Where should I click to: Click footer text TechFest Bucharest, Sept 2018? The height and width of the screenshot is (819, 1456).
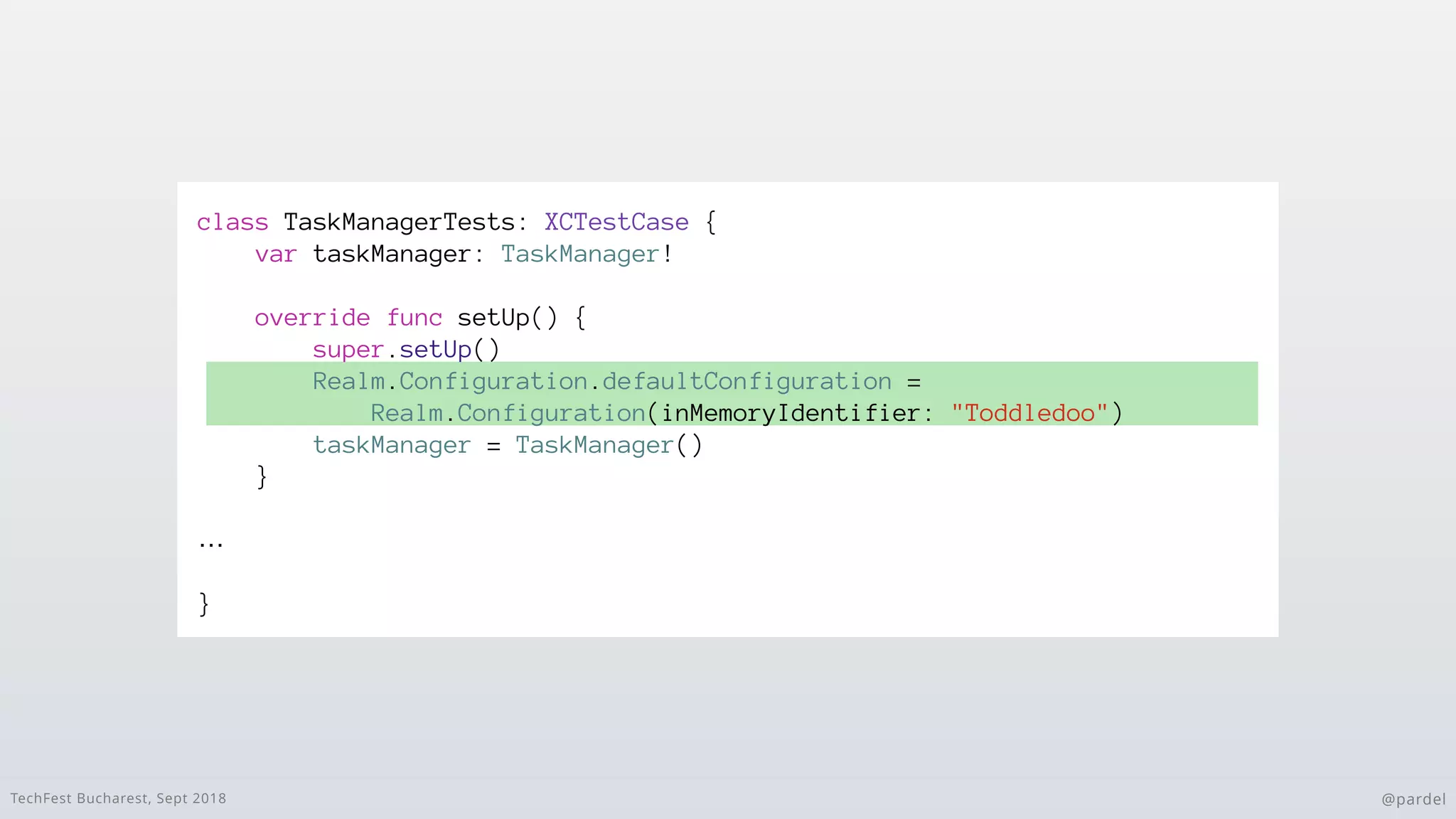118,798
